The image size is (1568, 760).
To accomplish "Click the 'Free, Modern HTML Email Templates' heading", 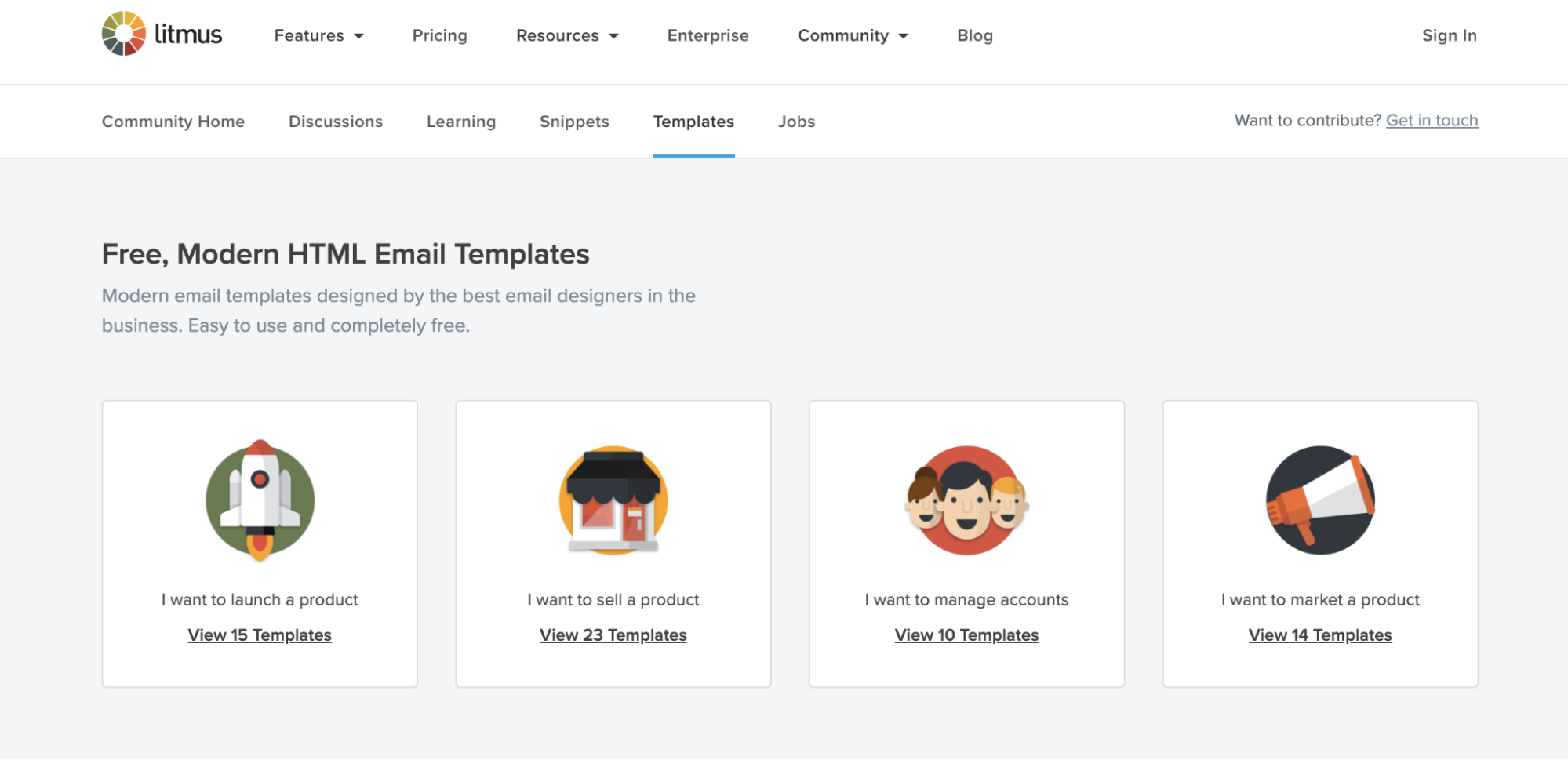I will (x=346, y=254).
